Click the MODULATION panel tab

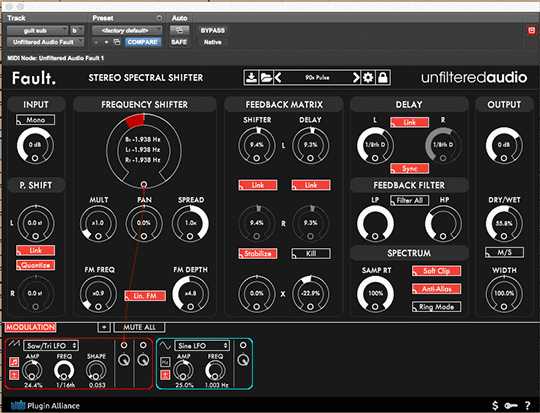[x=30, y=327]
